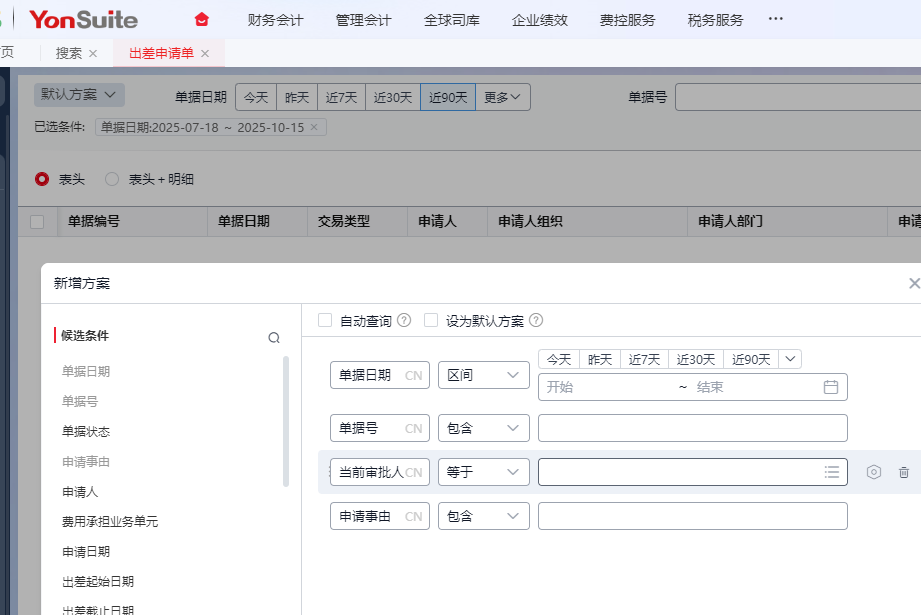Select the 表头 + 明细 radio button
This screenshot has width=921, height=615.
112,179
